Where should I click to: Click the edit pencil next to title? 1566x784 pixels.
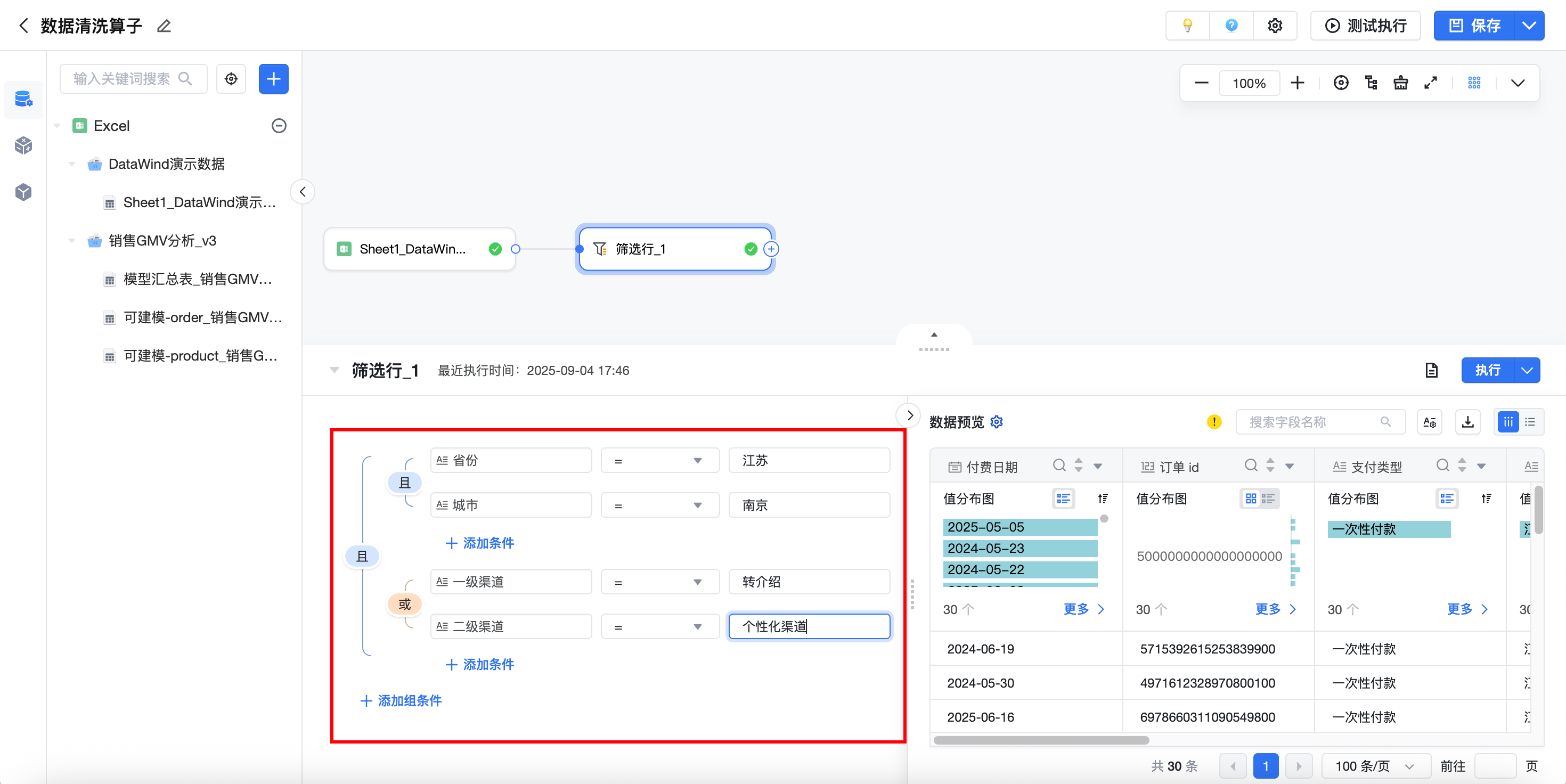point(164,26)
